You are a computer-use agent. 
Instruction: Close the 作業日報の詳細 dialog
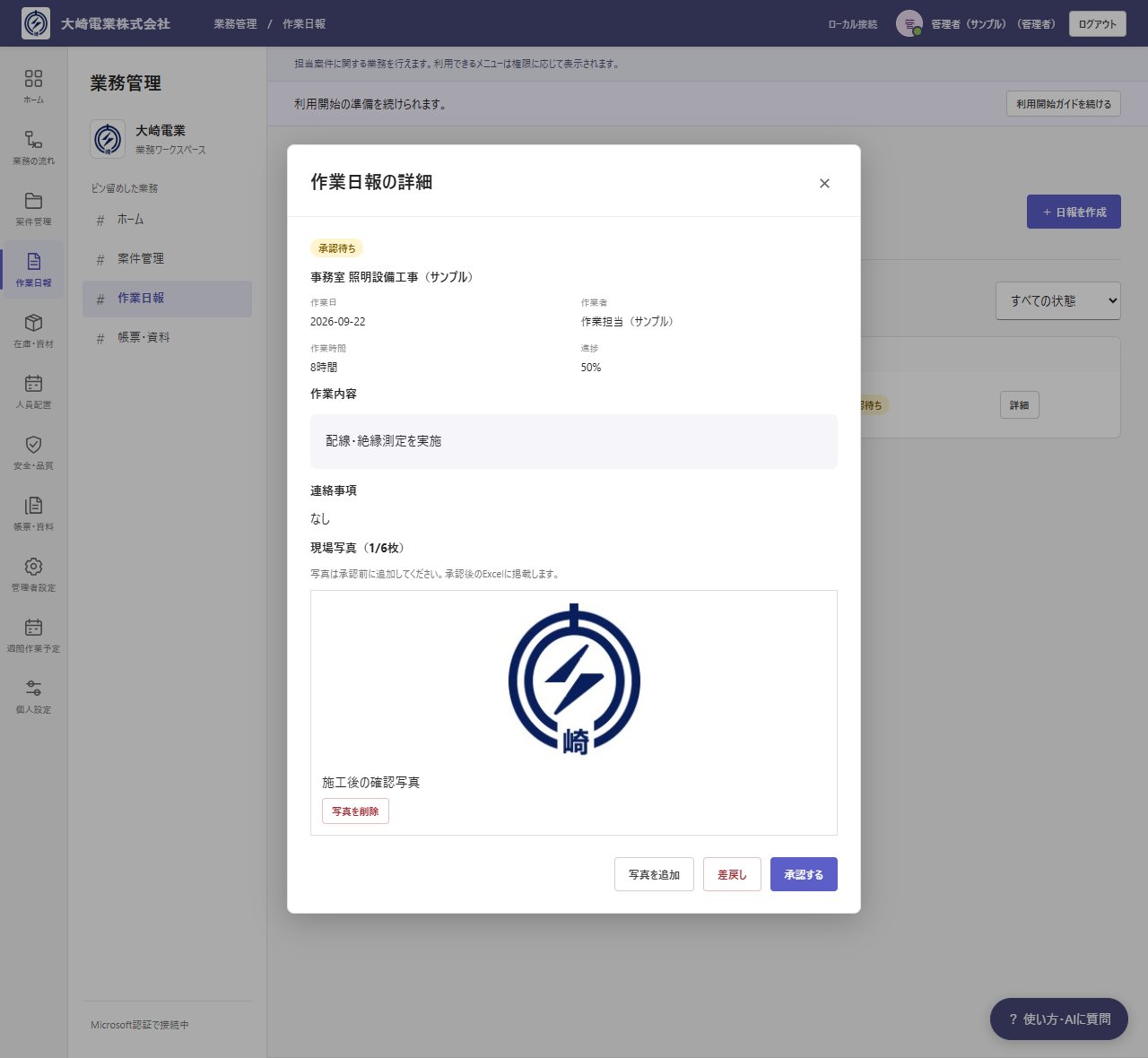point(824,183)
